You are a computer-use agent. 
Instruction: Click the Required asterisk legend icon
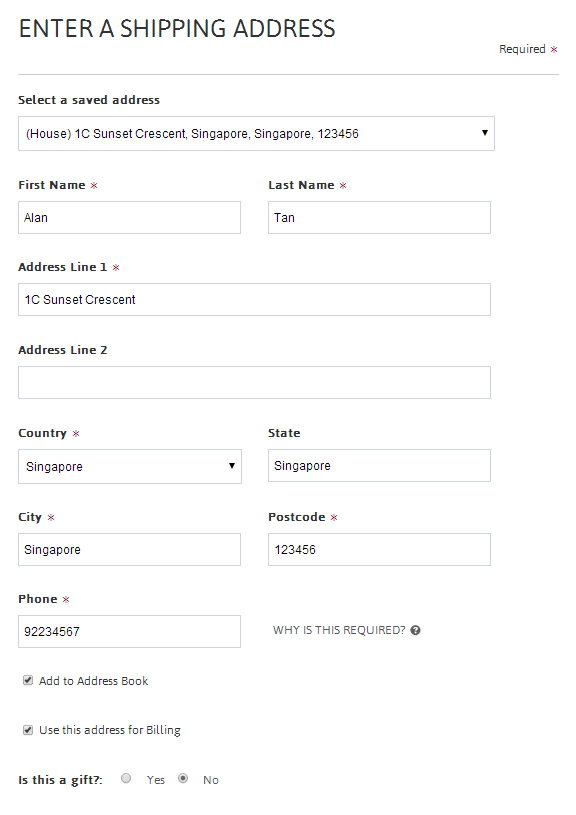[554, 49]
